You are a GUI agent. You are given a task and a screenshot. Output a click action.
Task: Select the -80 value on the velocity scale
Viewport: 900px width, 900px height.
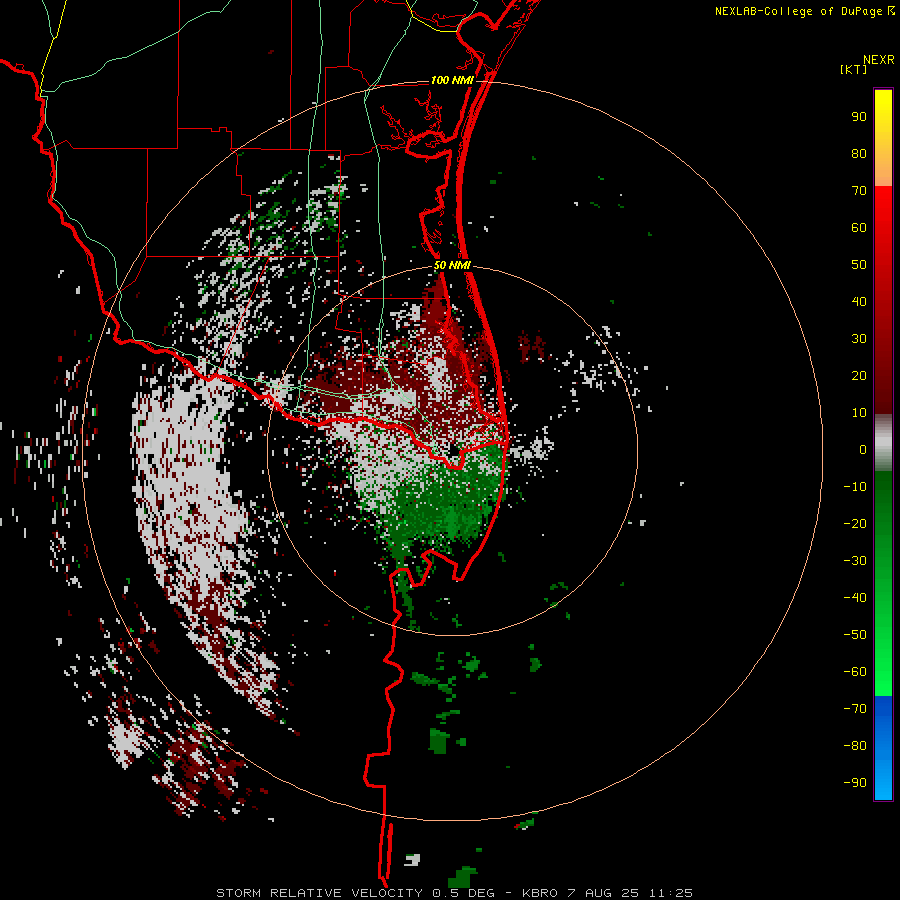(855, 746)
